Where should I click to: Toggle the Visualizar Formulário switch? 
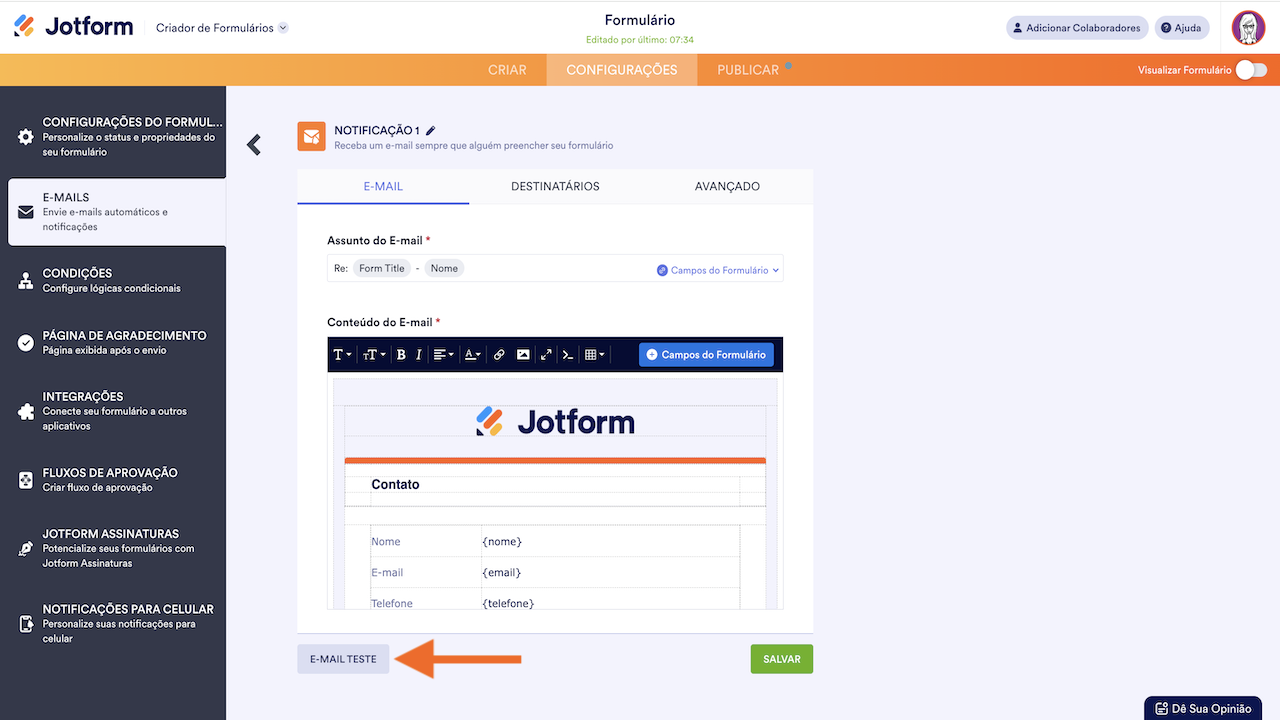pos(1251,70)
